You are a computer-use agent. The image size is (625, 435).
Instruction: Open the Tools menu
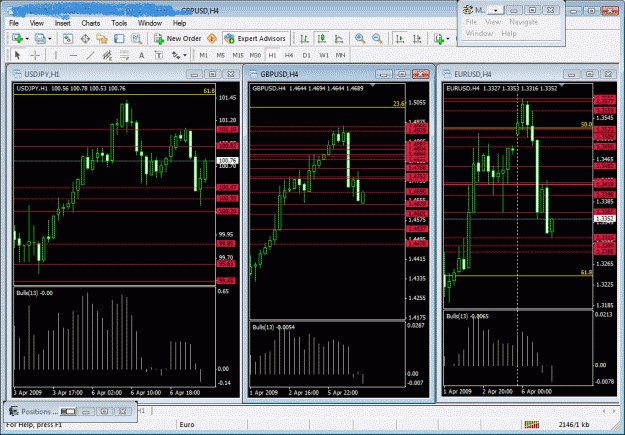point(119,23)
